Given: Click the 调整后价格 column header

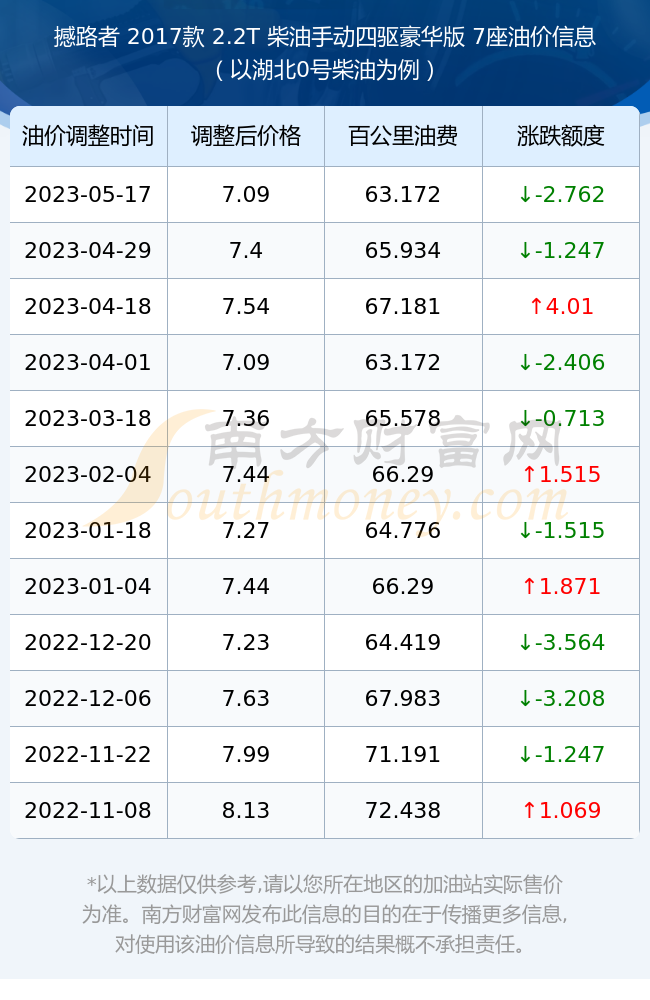Looking at the screenshot, I should pos(246,136).
